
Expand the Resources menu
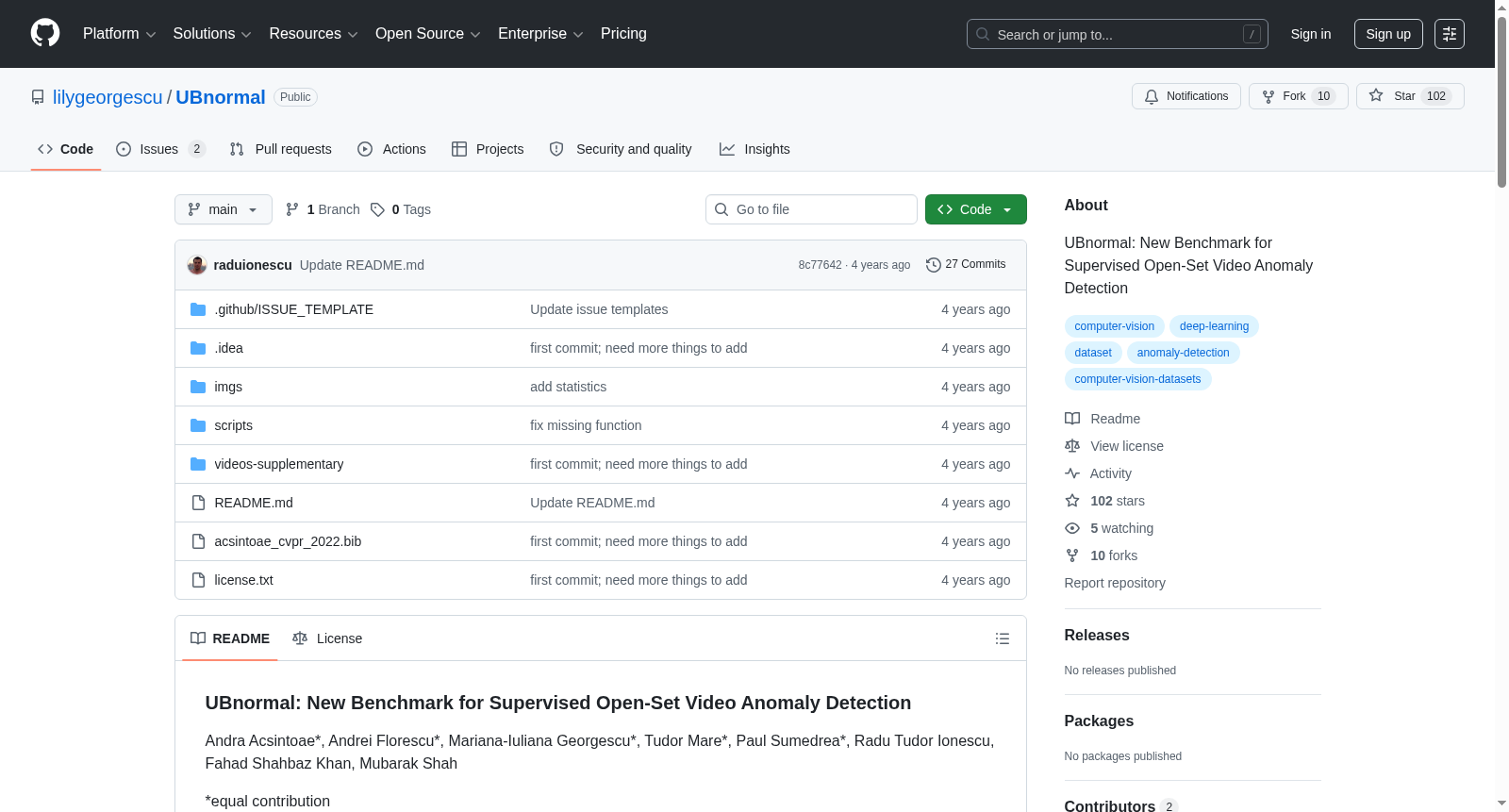(313, 34)
